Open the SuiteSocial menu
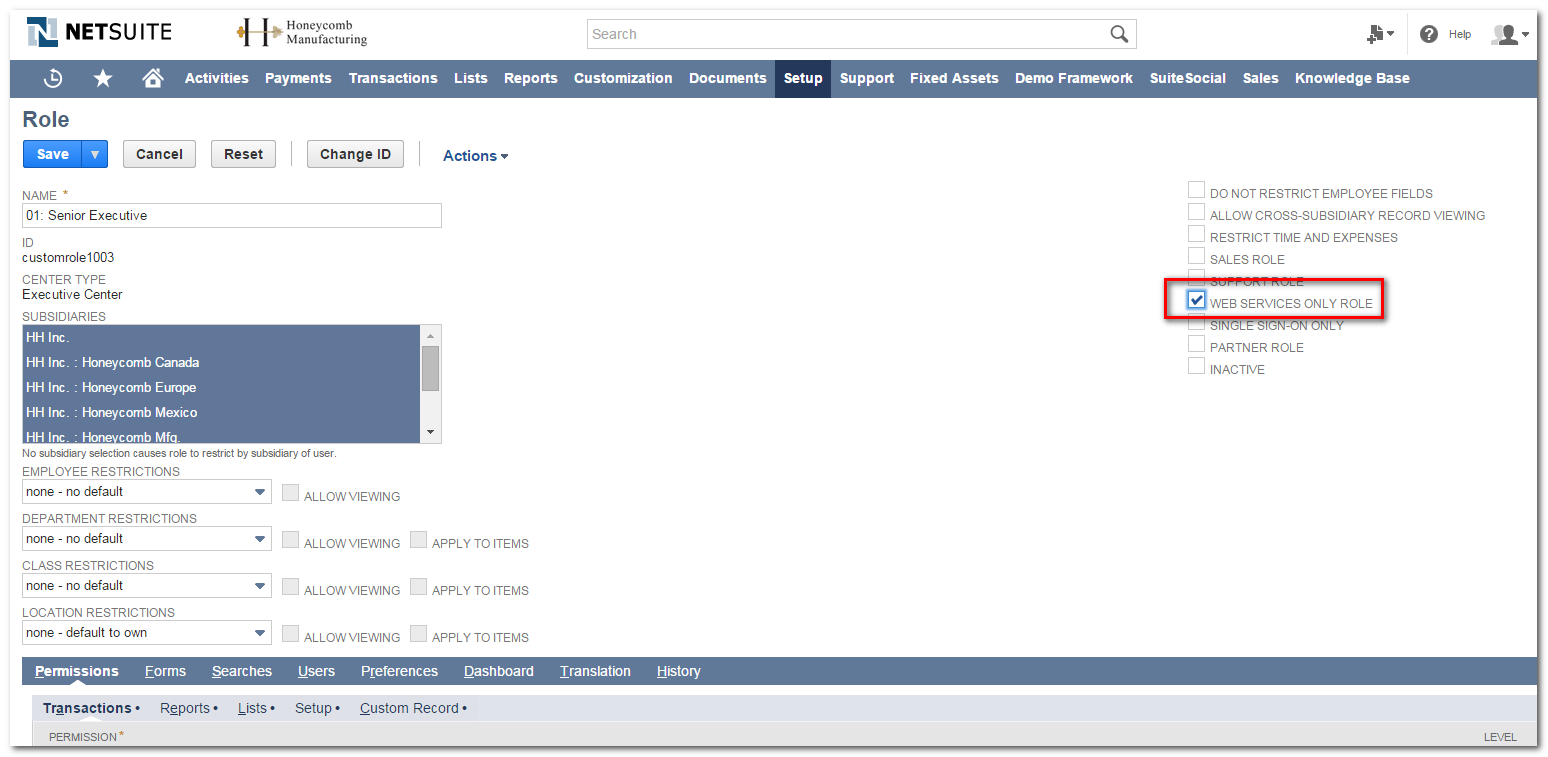This screenshot has width=1548, height=757. [x=1188, y=78]
